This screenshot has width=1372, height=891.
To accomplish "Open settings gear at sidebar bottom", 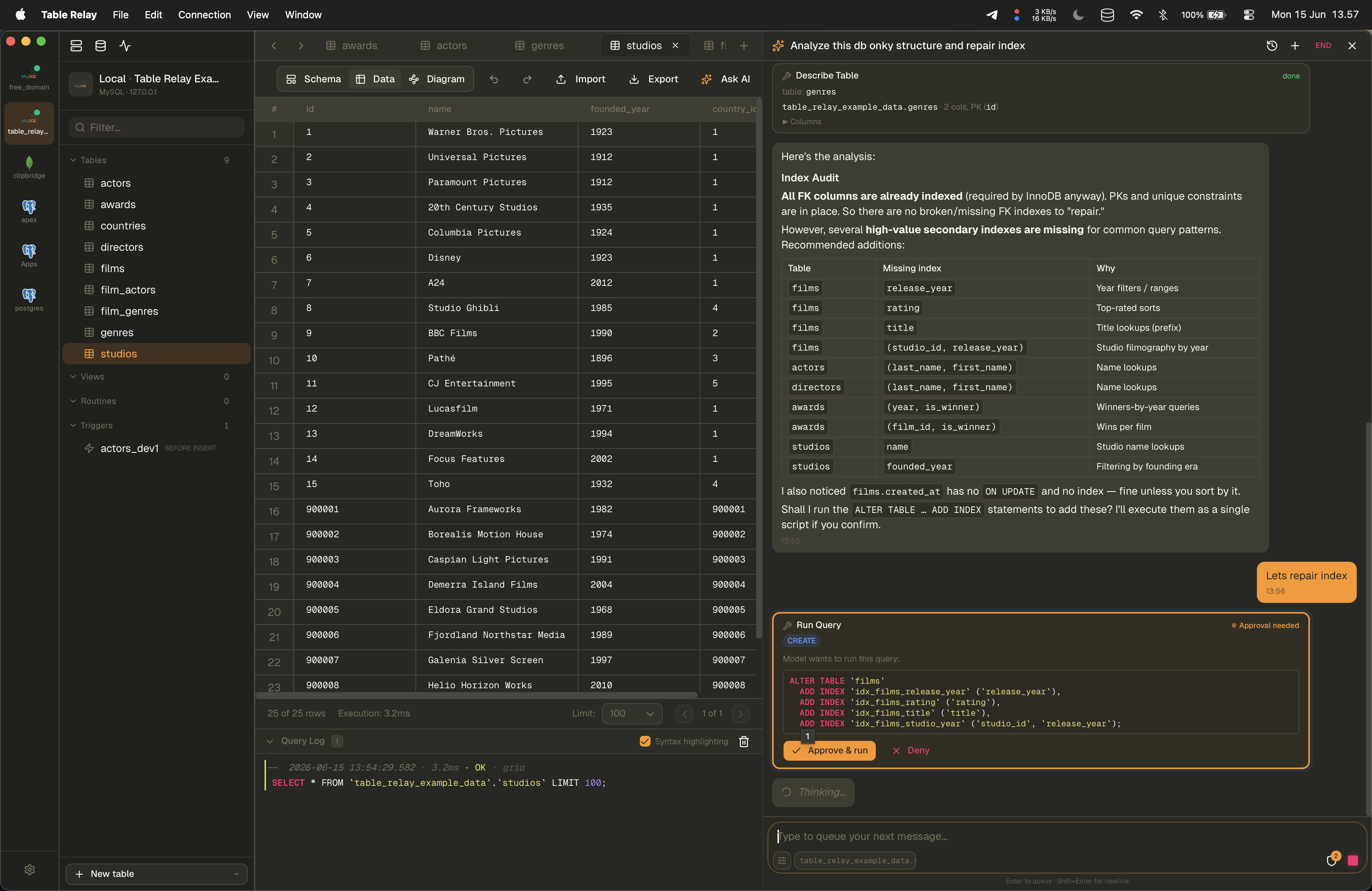I will coord(29,869).
